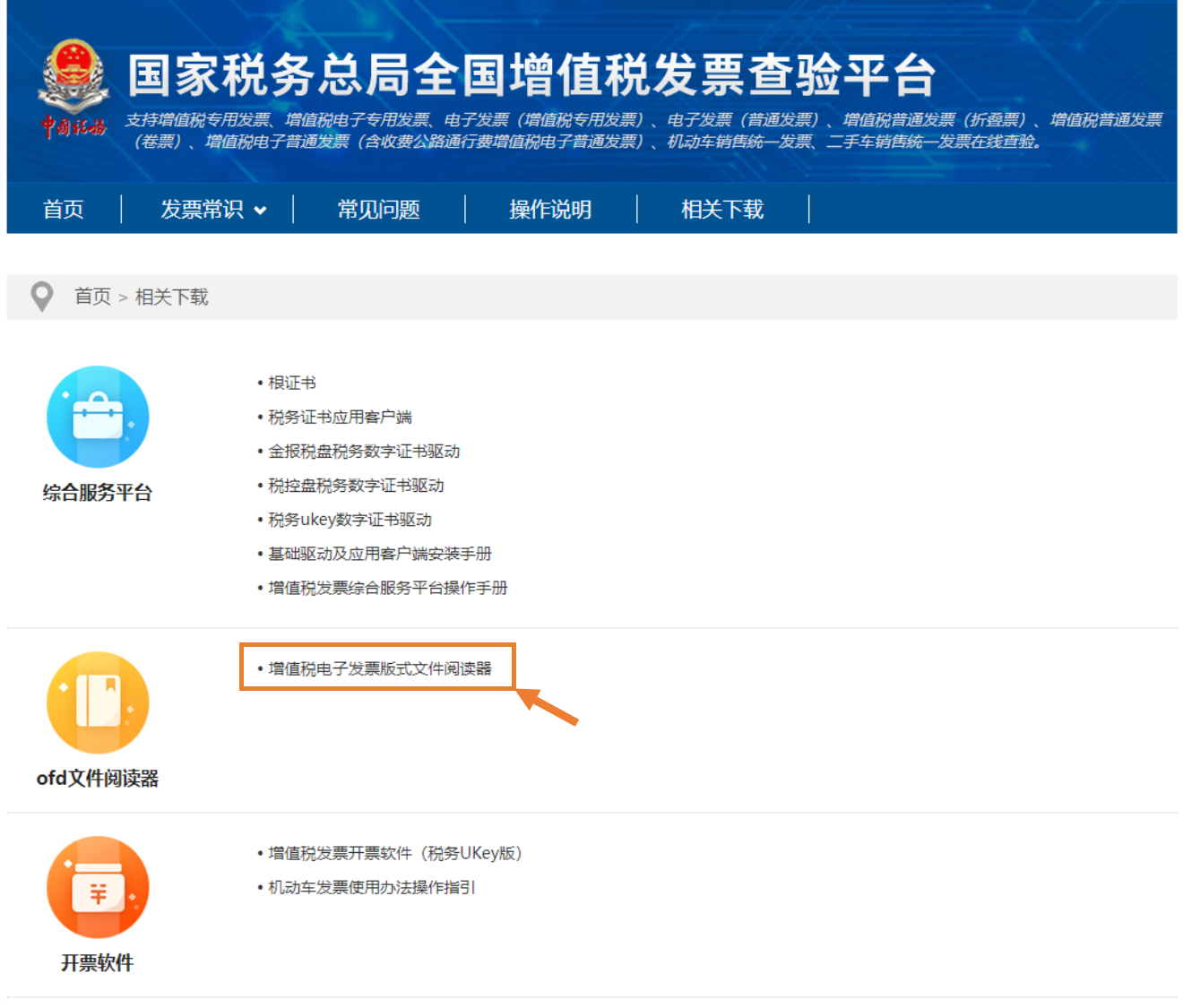Click the 综合服务平台 briefcase icon
The height and width of the screenshot is (1008, 1183).
pos(98,417)
